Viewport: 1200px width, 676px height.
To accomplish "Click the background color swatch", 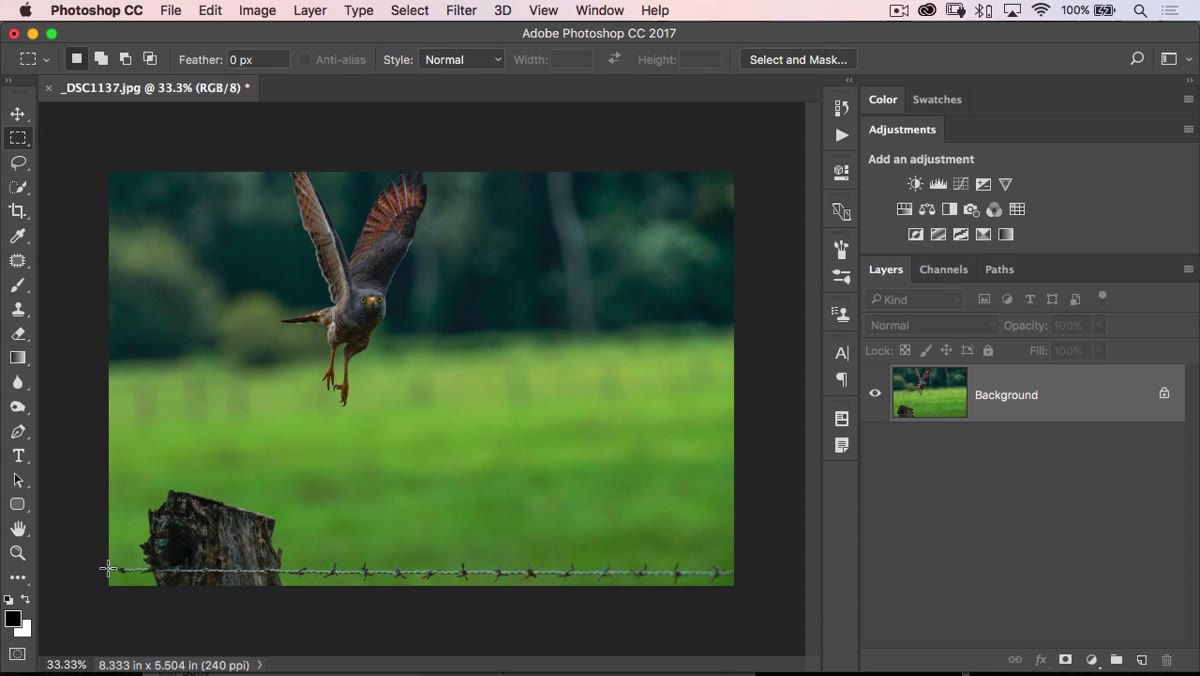I will coord(25,631).
